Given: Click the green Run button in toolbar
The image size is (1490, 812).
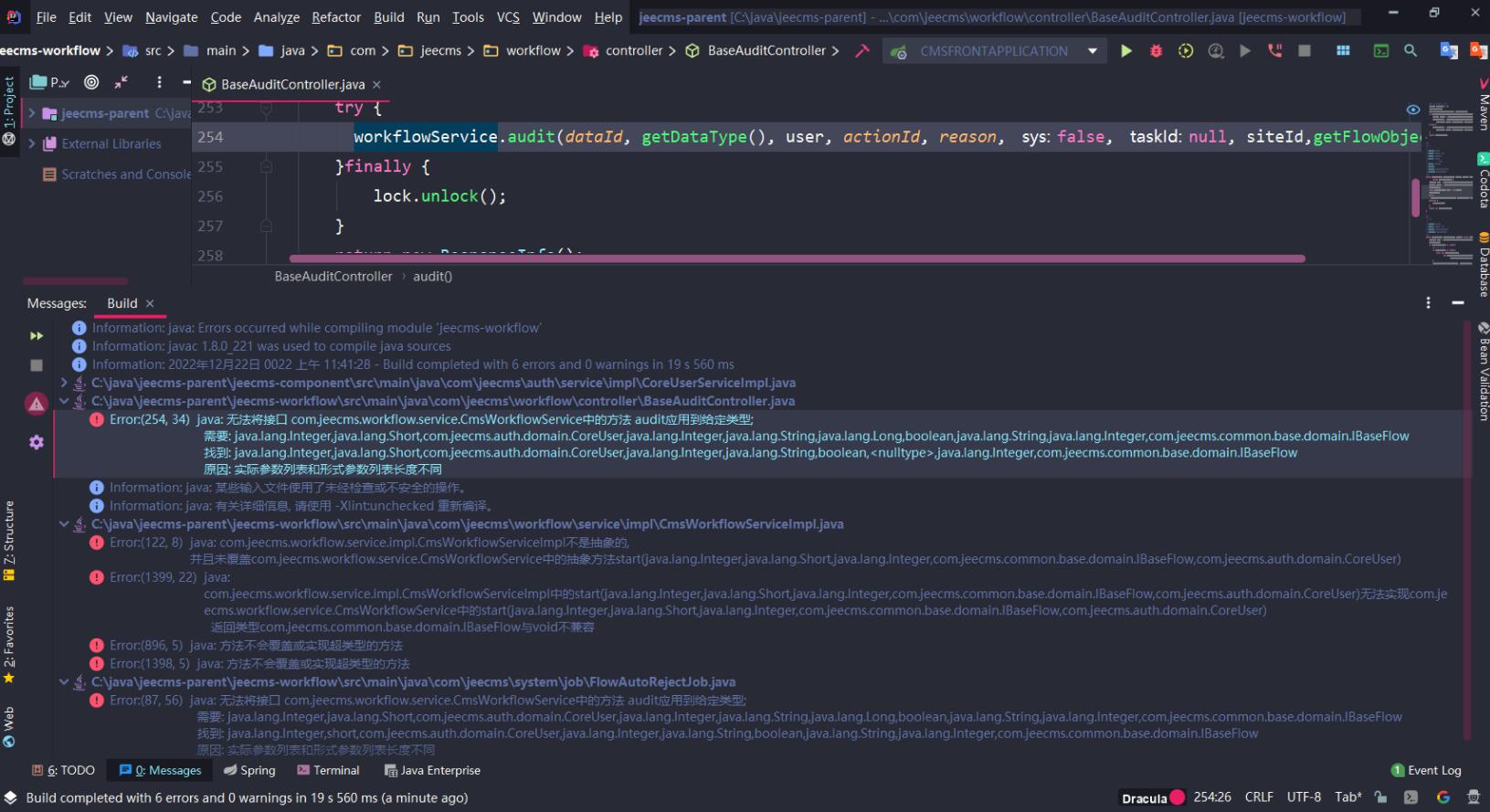Looking at the screenshot, I should tap(1125, 51).
